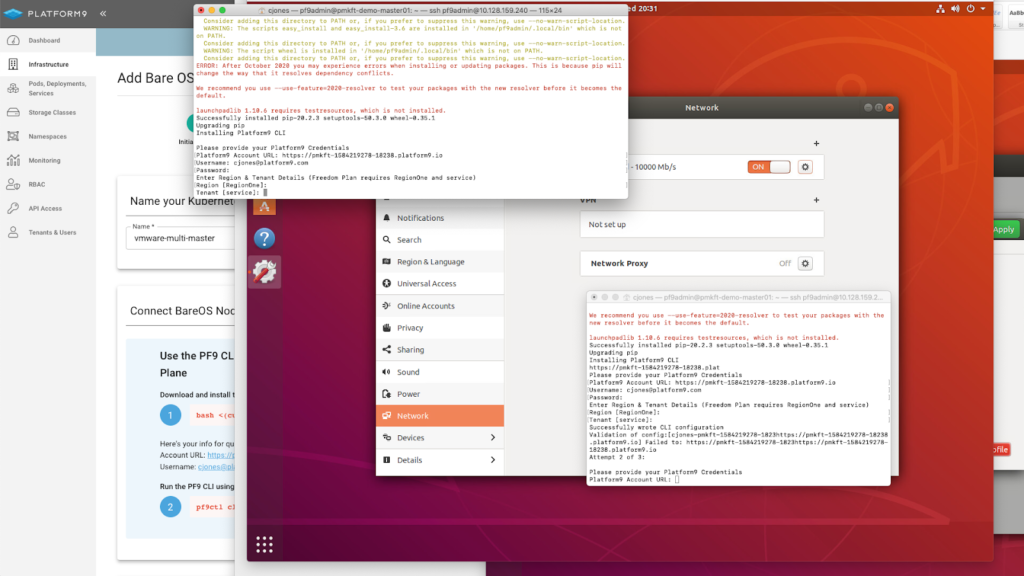Collapse the Platform9 sidebar with the chevron
The width and height of the screenshot is (1024, 576).
(103, 13)
